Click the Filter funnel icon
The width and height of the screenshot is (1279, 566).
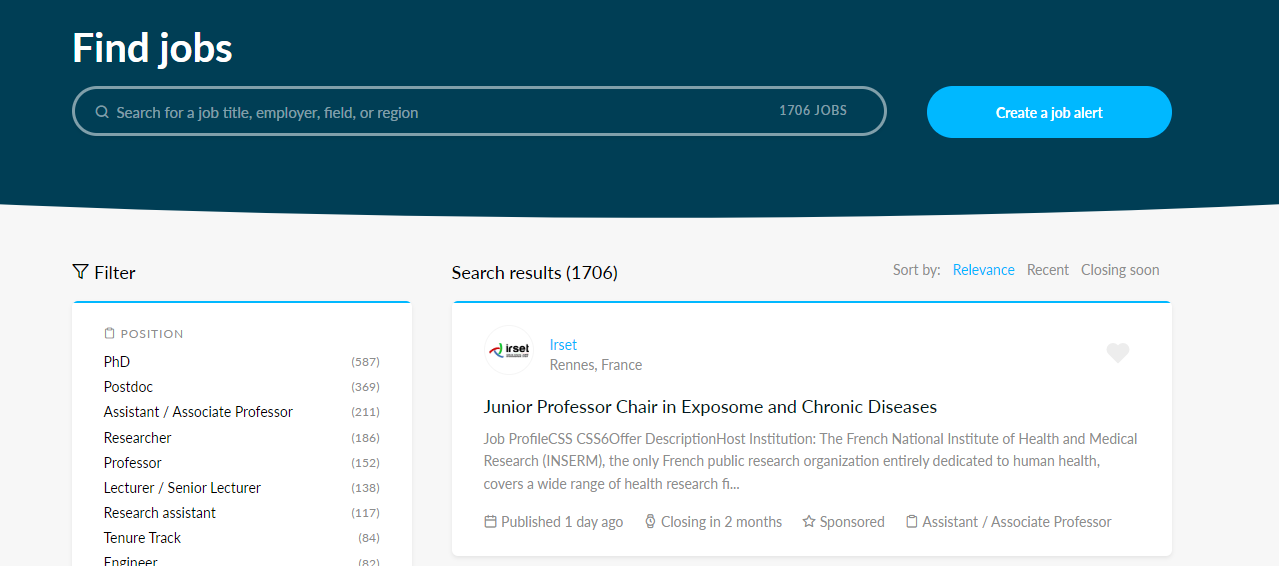tap(81, 272)
